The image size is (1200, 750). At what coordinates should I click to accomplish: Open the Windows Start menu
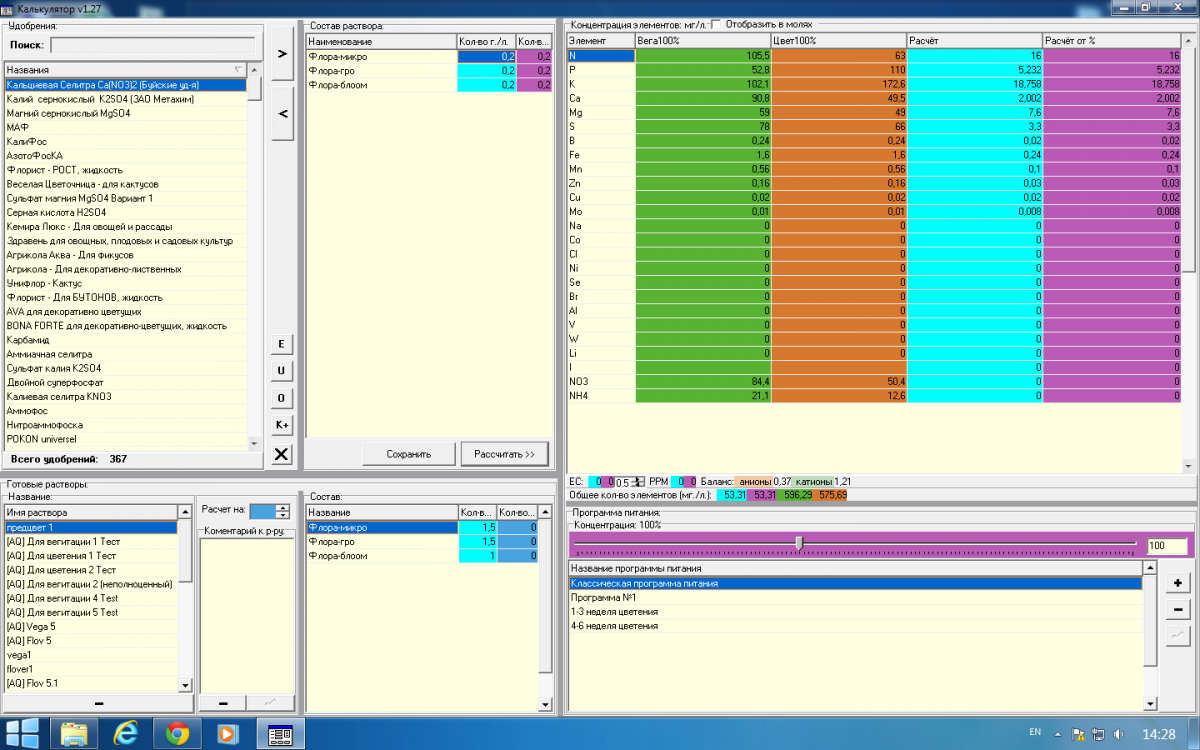click(x=24, y=733)
